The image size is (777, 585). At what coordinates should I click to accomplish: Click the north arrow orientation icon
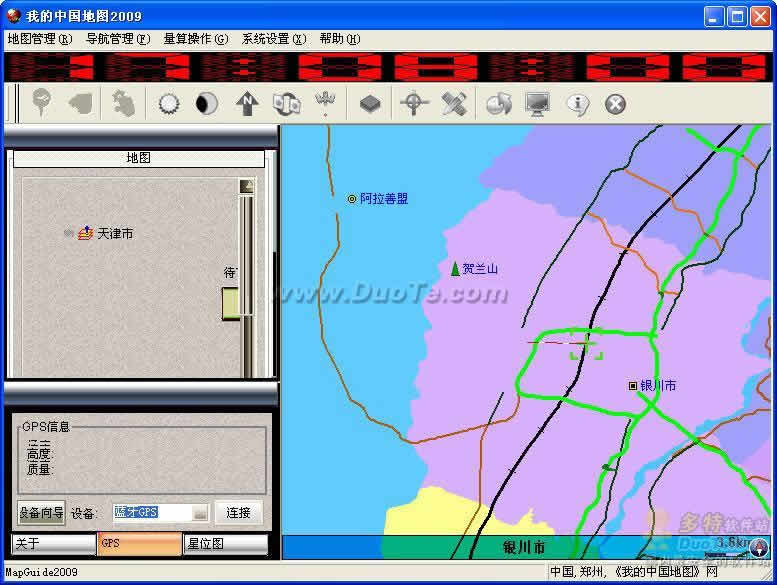(x=246, y=104)
